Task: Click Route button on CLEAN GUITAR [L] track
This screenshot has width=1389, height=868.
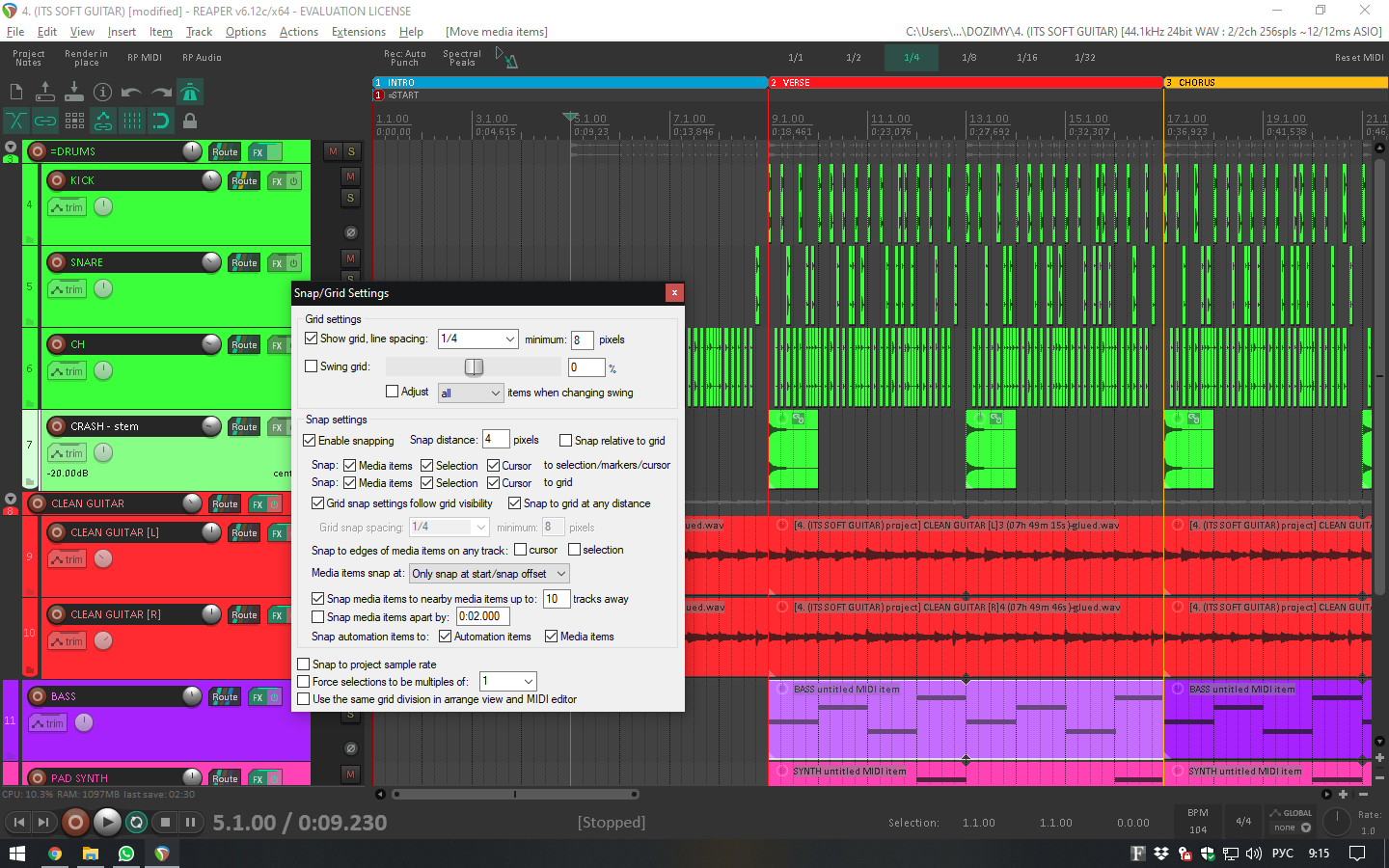Action: coord(244,532)
